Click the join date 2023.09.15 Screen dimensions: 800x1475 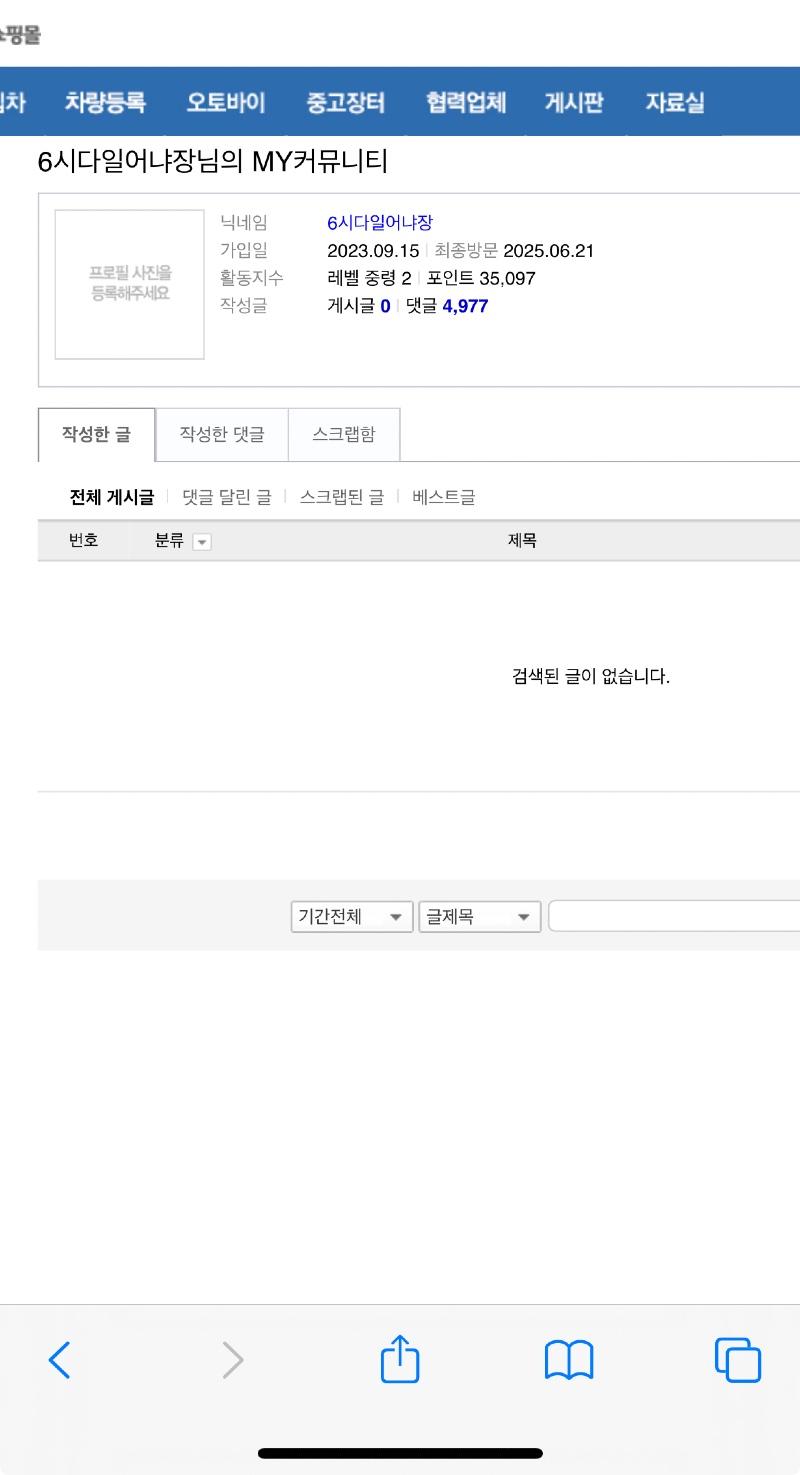(x=373, y=251)
